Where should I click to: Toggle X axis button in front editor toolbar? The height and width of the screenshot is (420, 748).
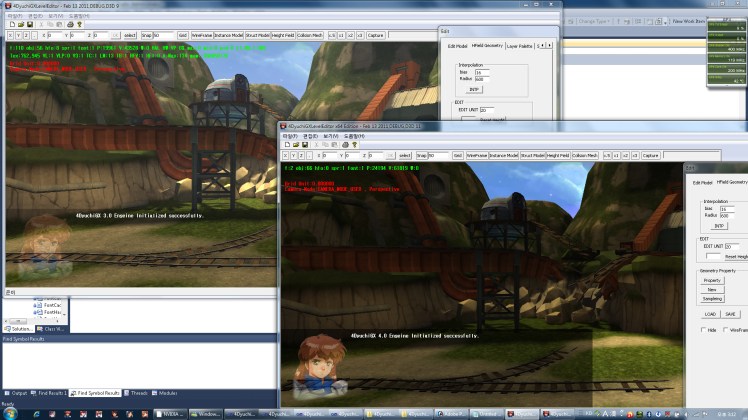(285, 156)
